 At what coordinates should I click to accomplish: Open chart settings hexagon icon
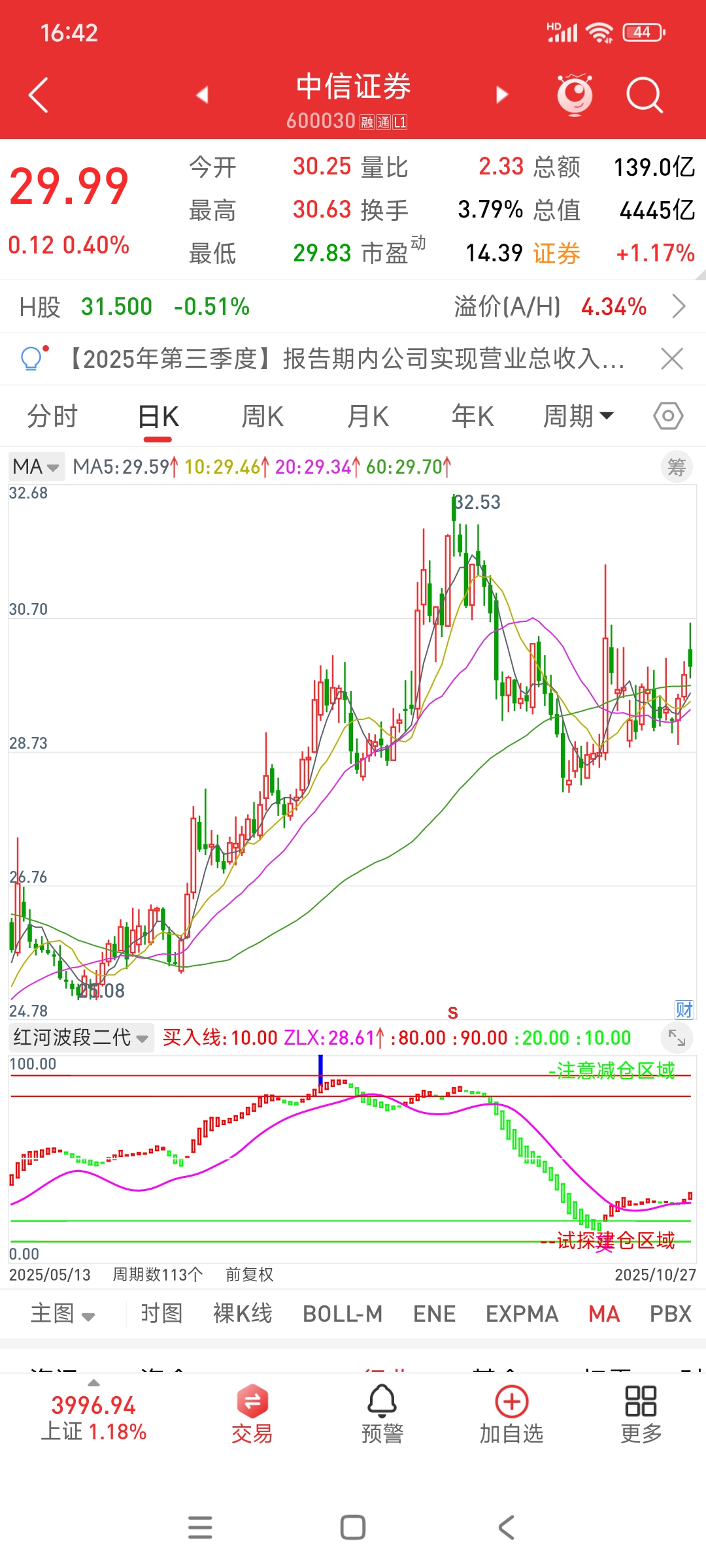point(668,416)
